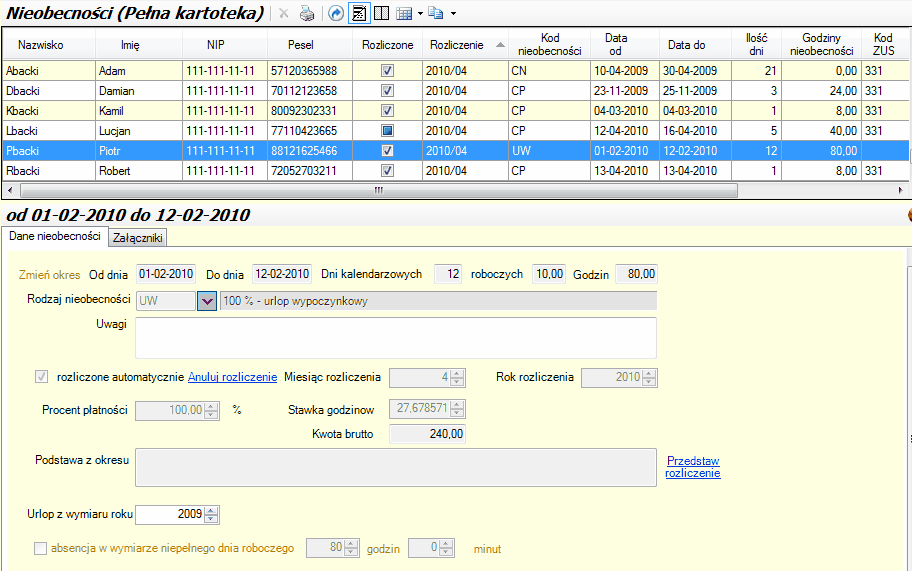The image size is (912, 571).
Task: Toggle Rozliczone checkbox for Abacki Adam
Action: 387,71
